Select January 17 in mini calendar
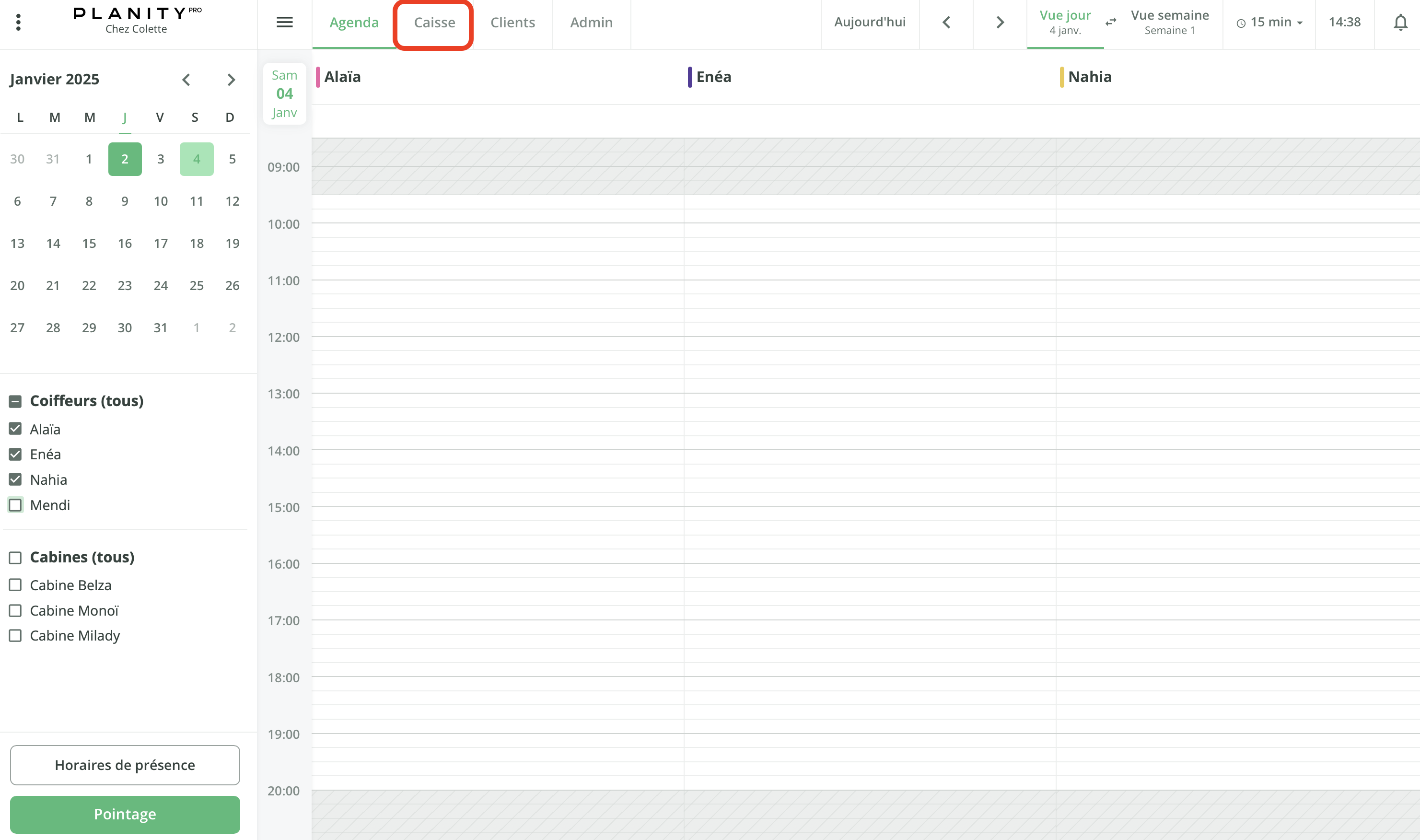1420x840 pixels. [161, 244]
